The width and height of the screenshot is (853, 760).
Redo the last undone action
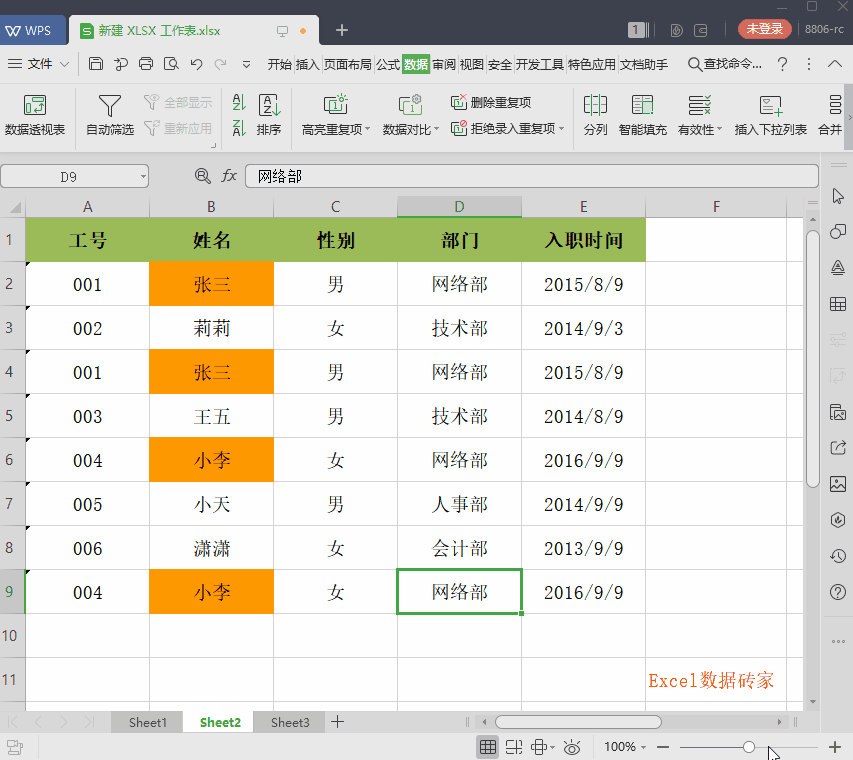221,64
